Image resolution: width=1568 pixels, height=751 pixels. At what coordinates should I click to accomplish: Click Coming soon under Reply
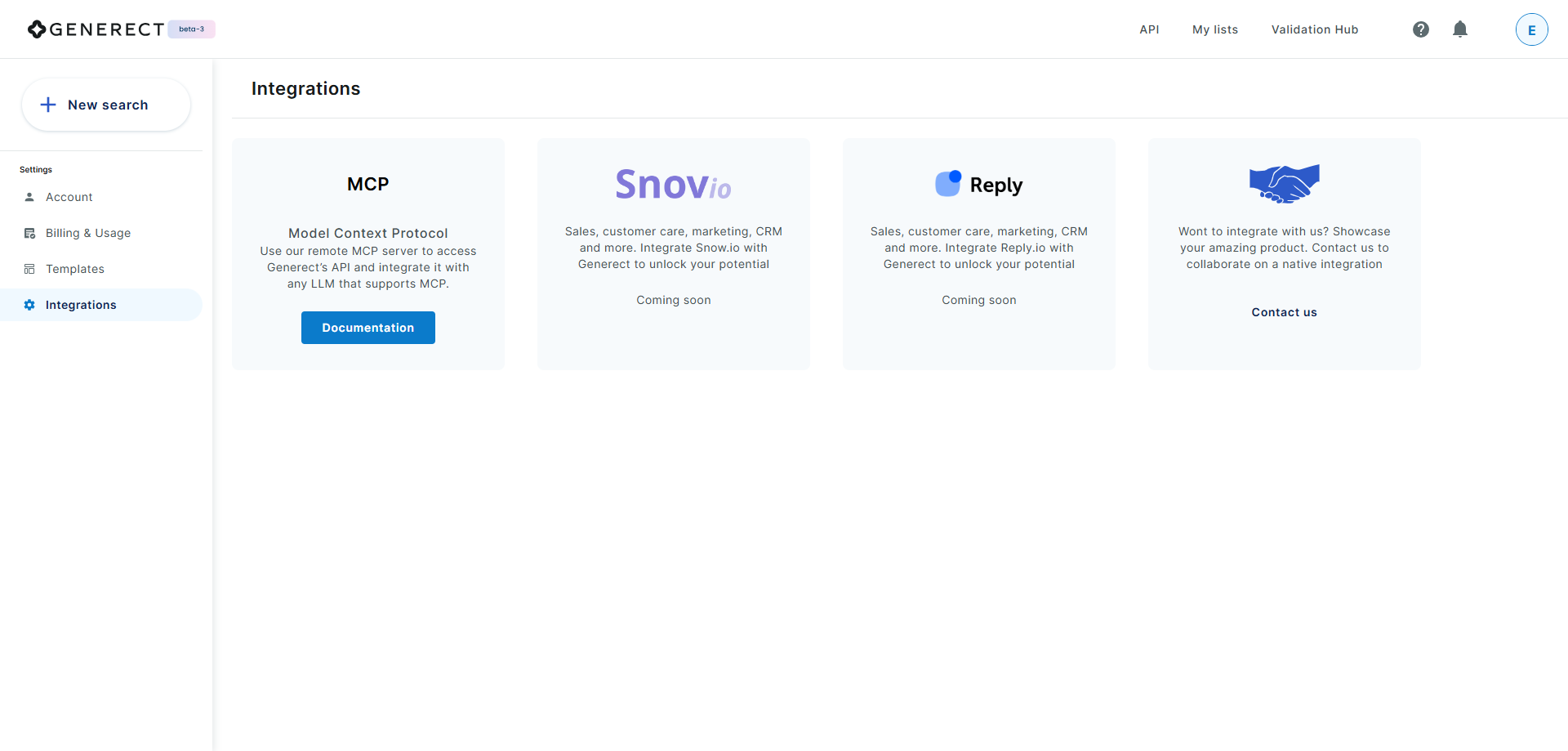tap(979, 300)
